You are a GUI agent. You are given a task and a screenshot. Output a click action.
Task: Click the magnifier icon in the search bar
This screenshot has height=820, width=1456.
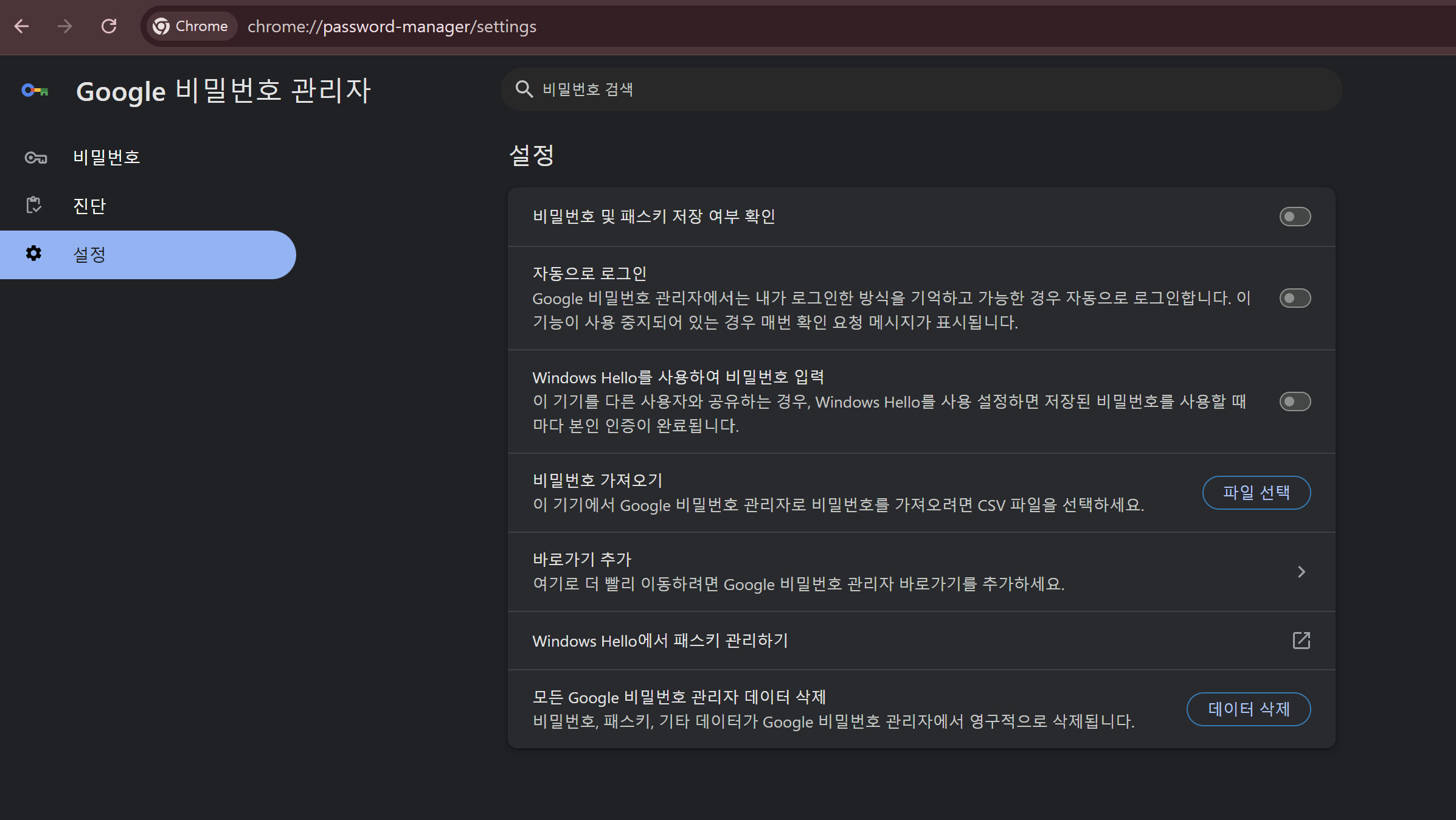click(524, 89)
